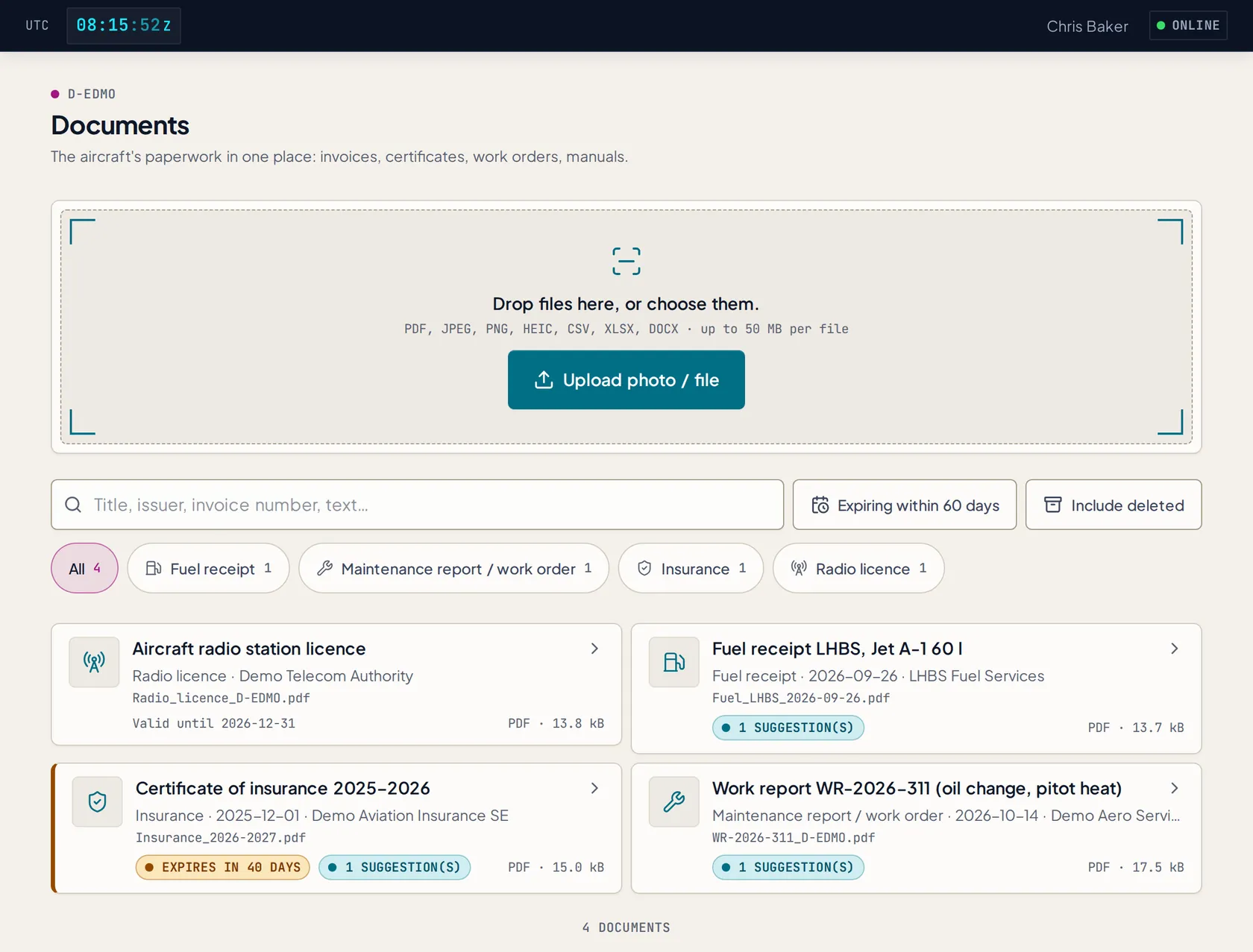
Task: Focus the title, issuer, invoice search field
Action: pyautogui.click(x=417, y=505)
